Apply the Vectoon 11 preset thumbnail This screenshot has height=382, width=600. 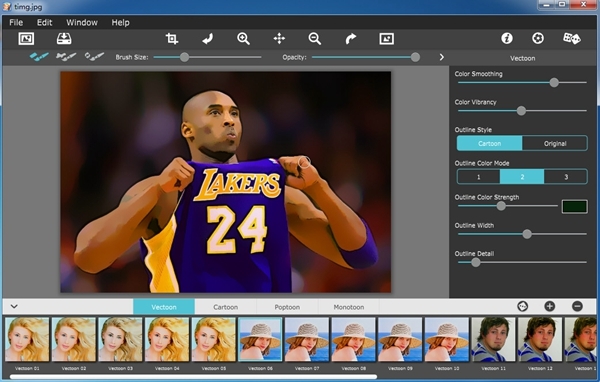click(x=494, y=340)
